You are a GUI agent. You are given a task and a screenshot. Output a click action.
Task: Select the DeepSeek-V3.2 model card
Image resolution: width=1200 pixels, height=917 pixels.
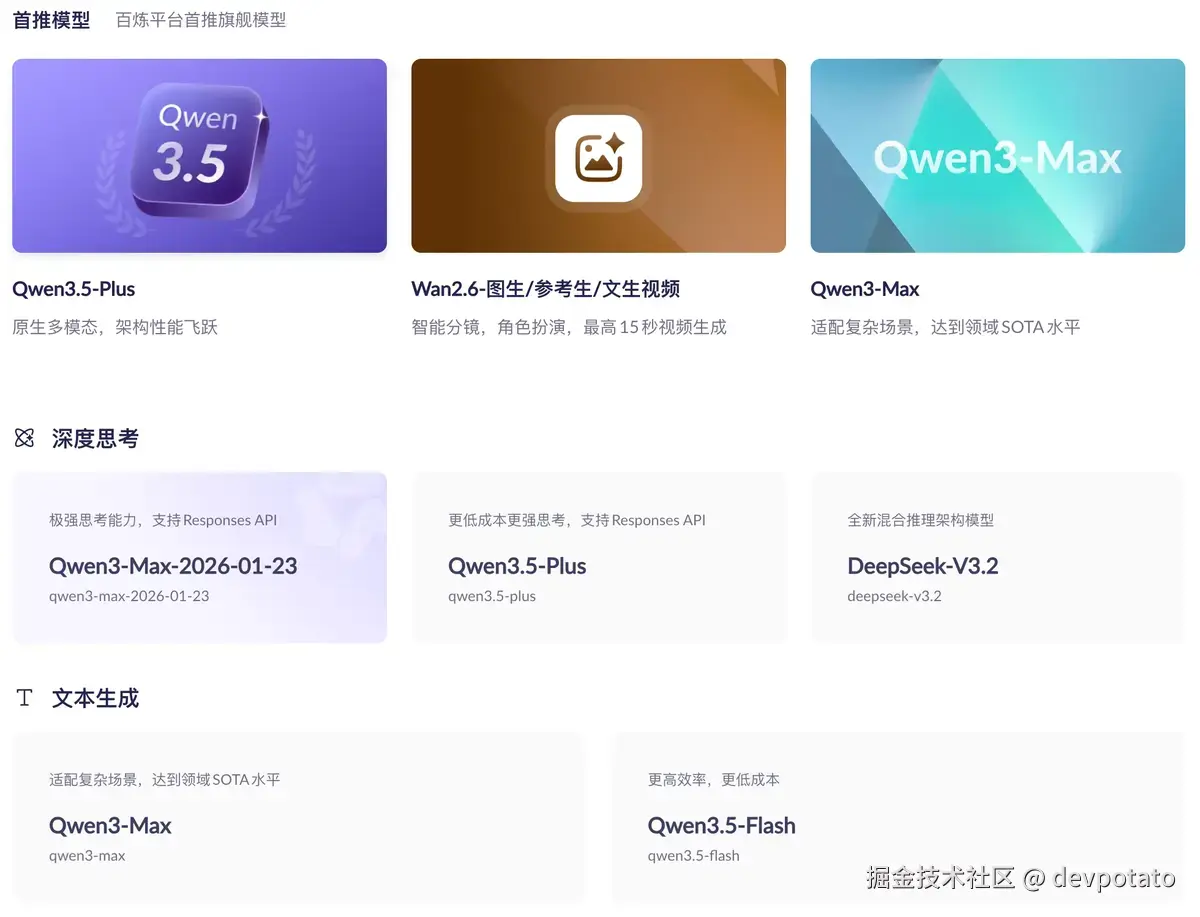click(x=997, y=557)
